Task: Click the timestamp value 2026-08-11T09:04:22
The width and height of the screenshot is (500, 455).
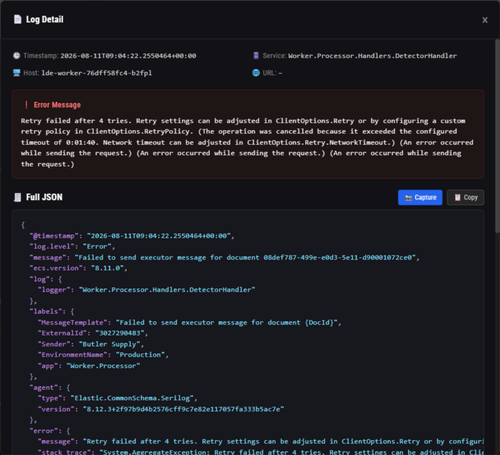Action: [x=128, y=56]
